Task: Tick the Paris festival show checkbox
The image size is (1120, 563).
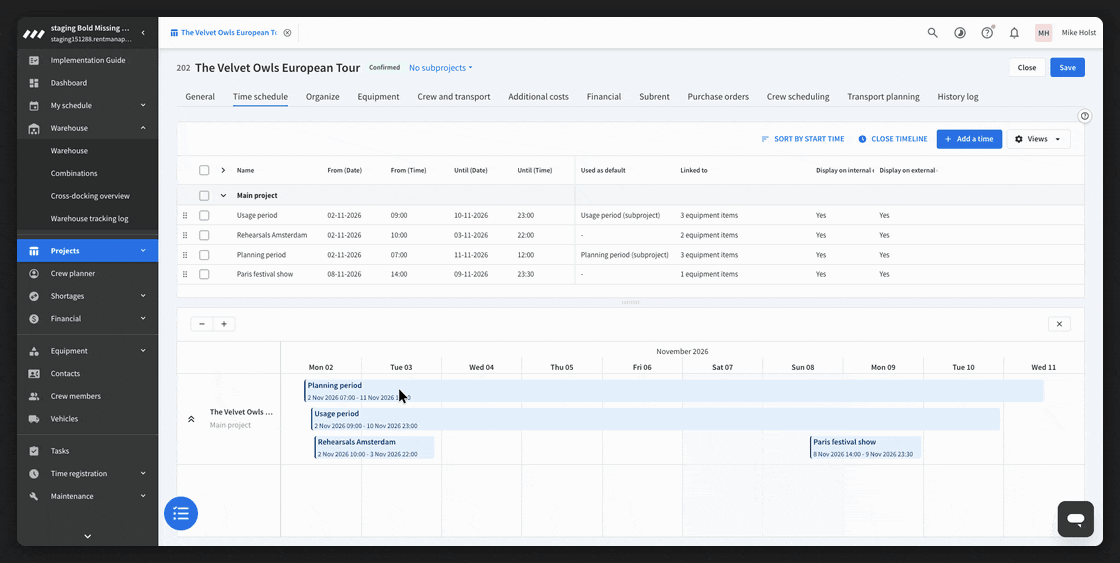Action: point(204,274)
